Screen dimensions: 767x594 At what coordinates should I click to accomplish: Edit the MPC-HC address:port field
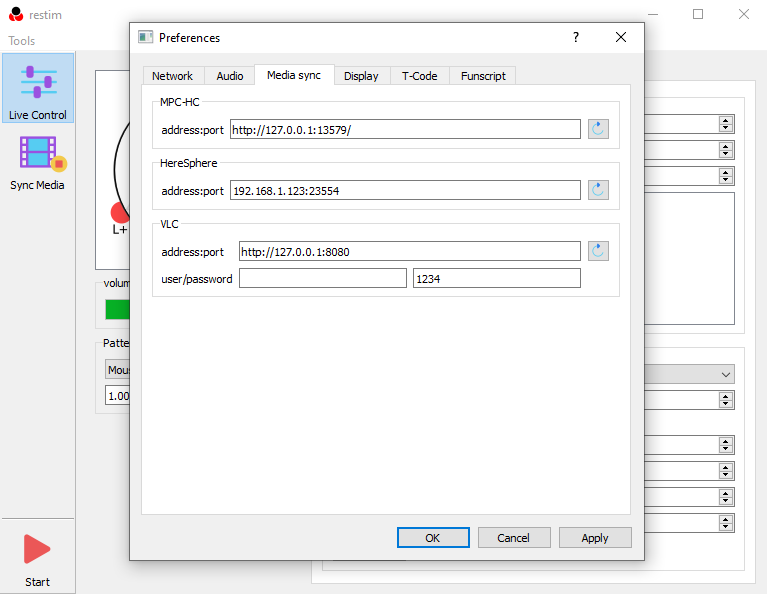pyautogui.click(x=404, y=129)
